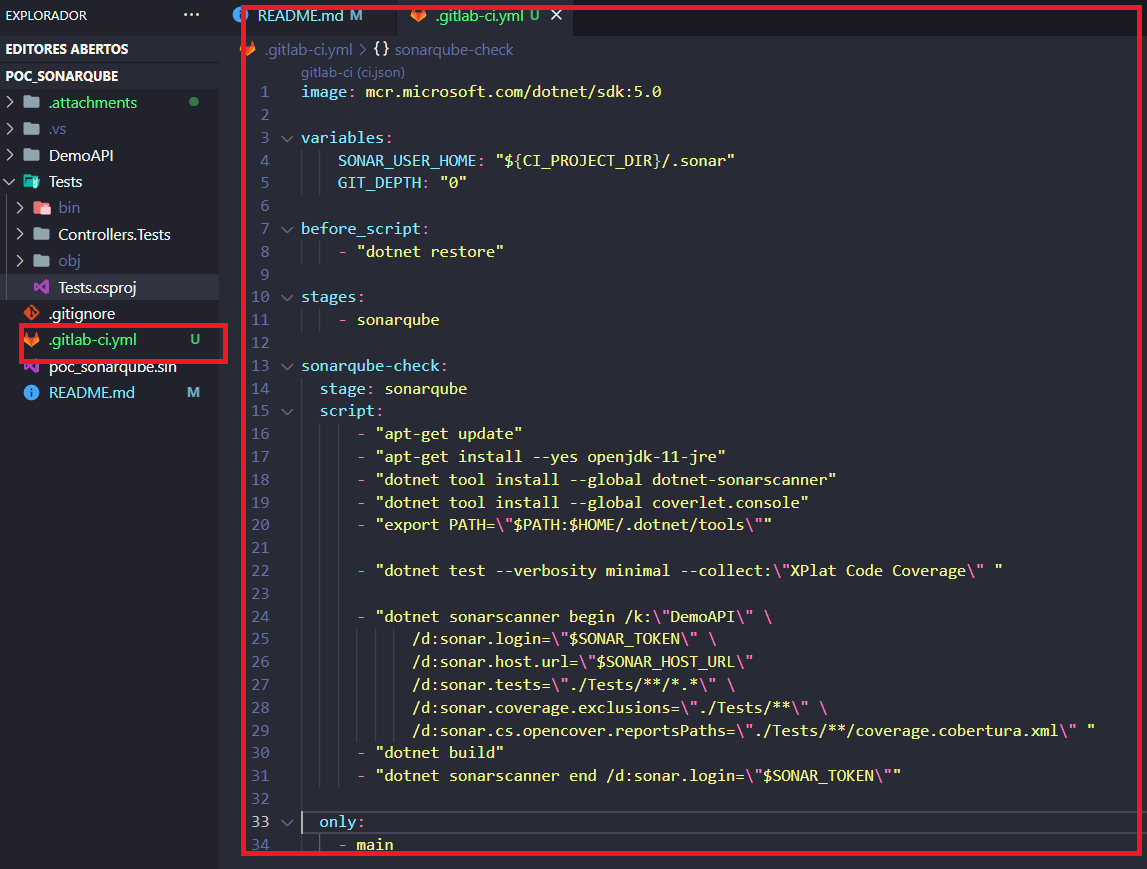This screenshot has width=1147, height=869.
Task: Click the stage: sonarqube line
Action: tap(393, 389)
